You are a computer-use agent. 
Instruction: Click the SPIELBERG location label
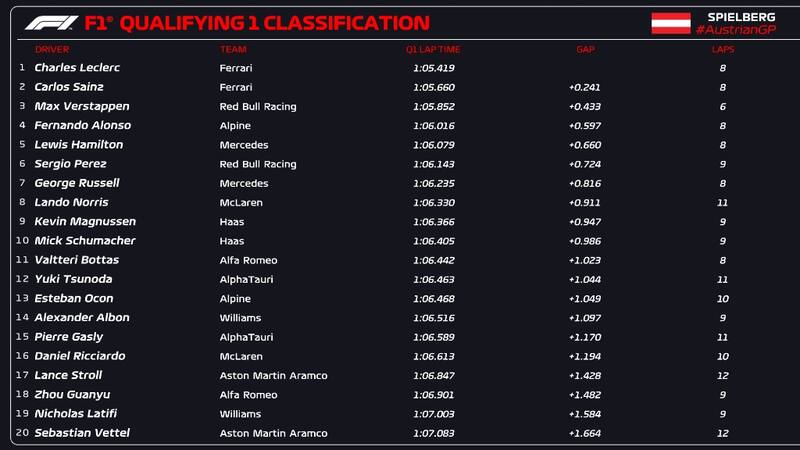pos(741,17)
